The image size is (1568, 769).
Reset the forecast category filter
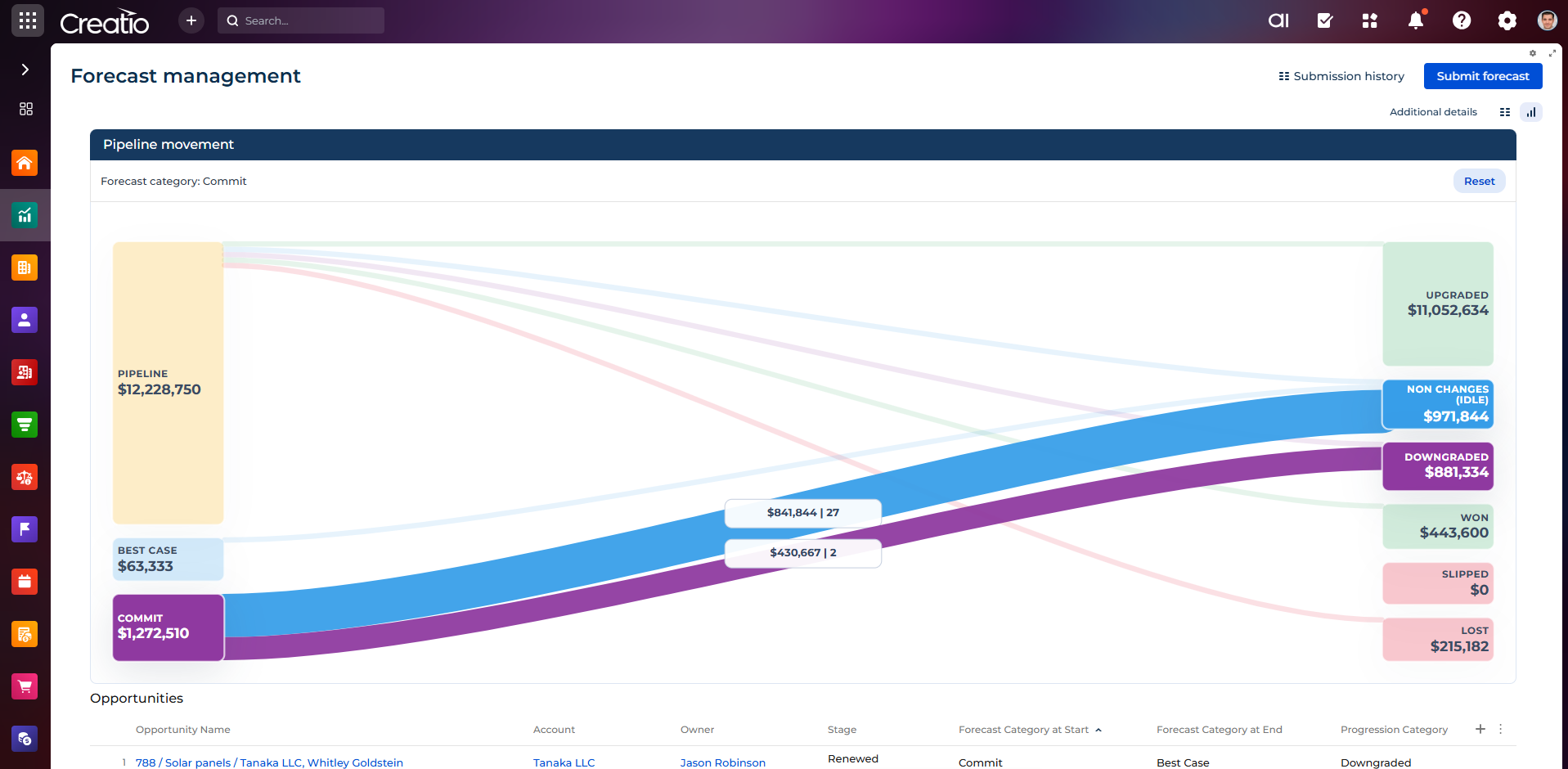click(1479, 181)
